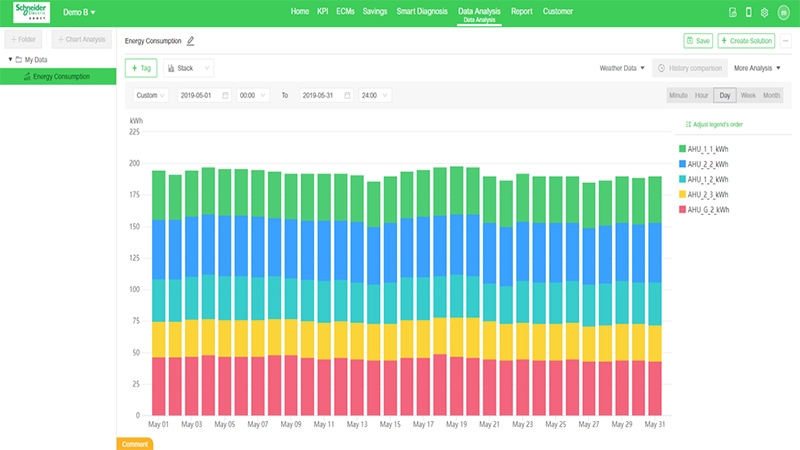Switch granularity to Hour
Viewport: 800px width, 450px height.
click(x=702, y=95)
